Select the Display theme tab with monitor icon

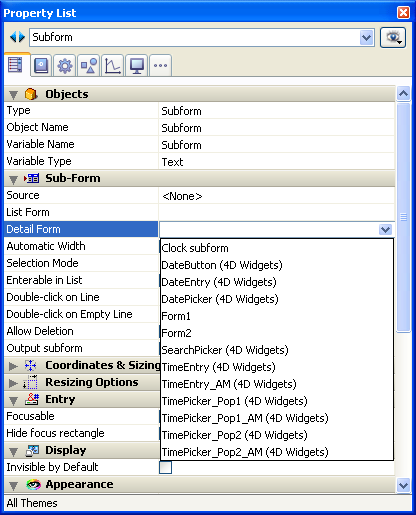click(137, 66)
